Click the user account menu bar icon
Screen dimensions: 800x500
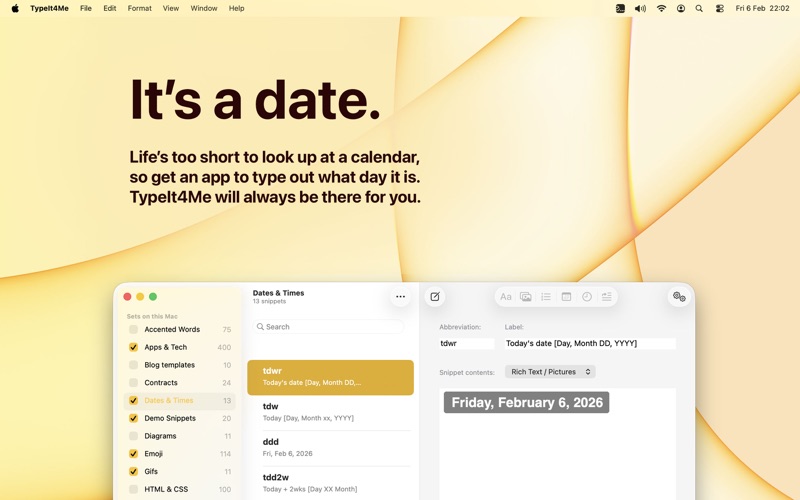681,8
